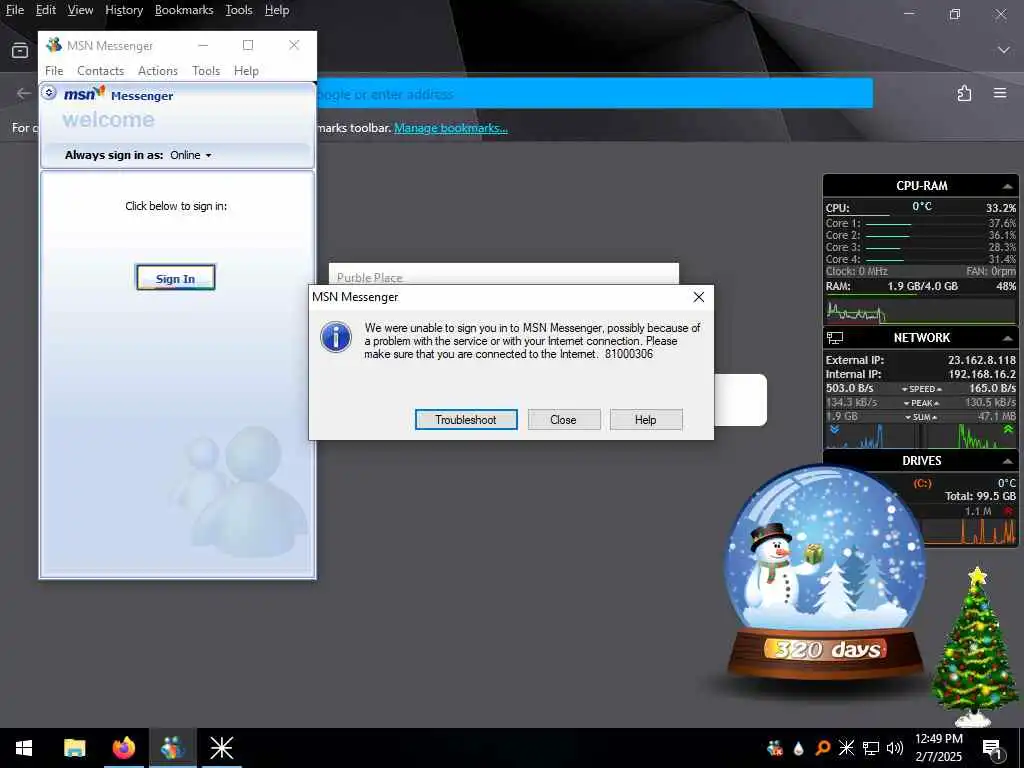Click the SUM toggle in network widget
Screen dimensions: 1024x768
point(921,417)
